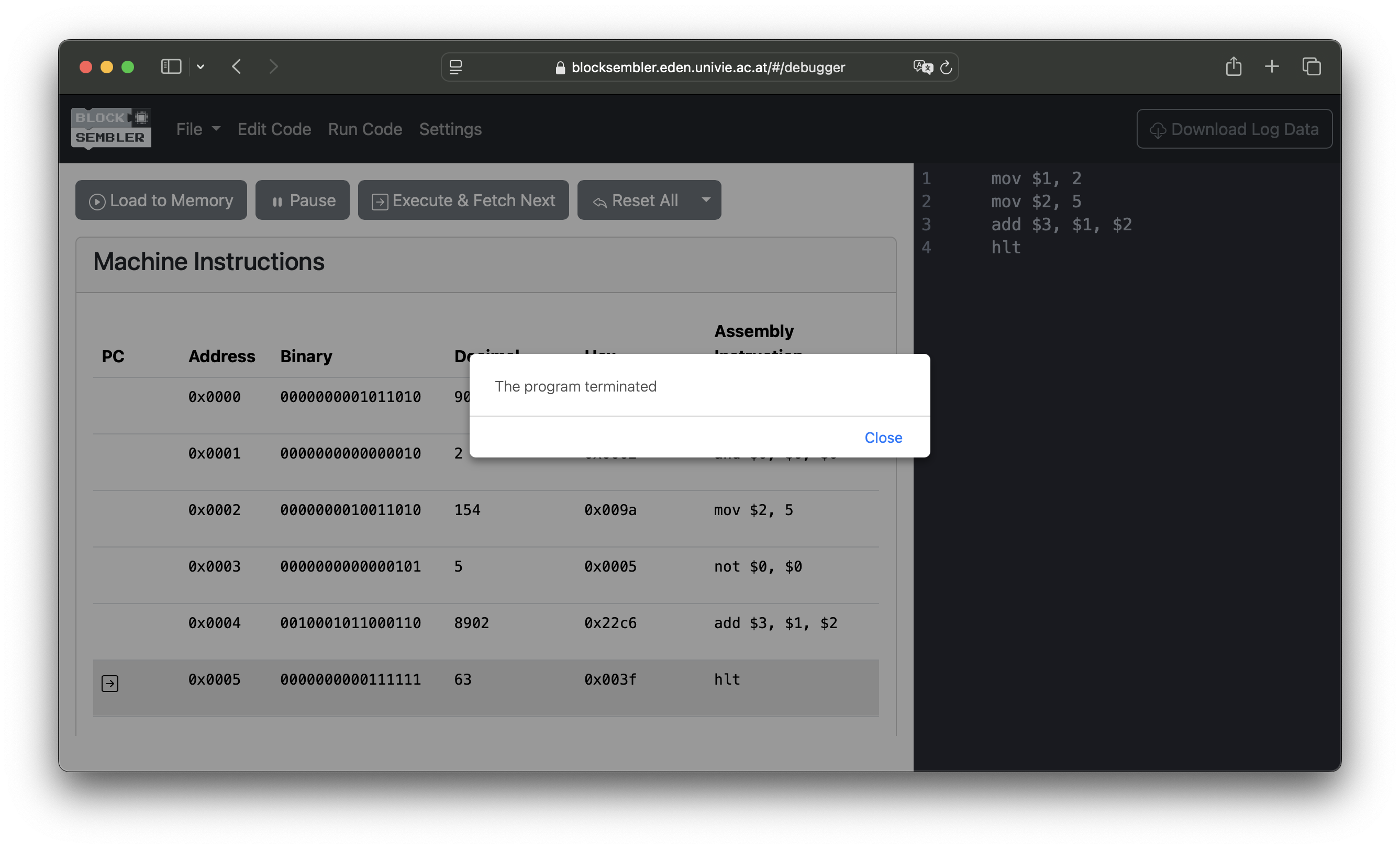Click Download Log Data button
Viewport: 1400px width, 849px height.
click(1234, 129)
